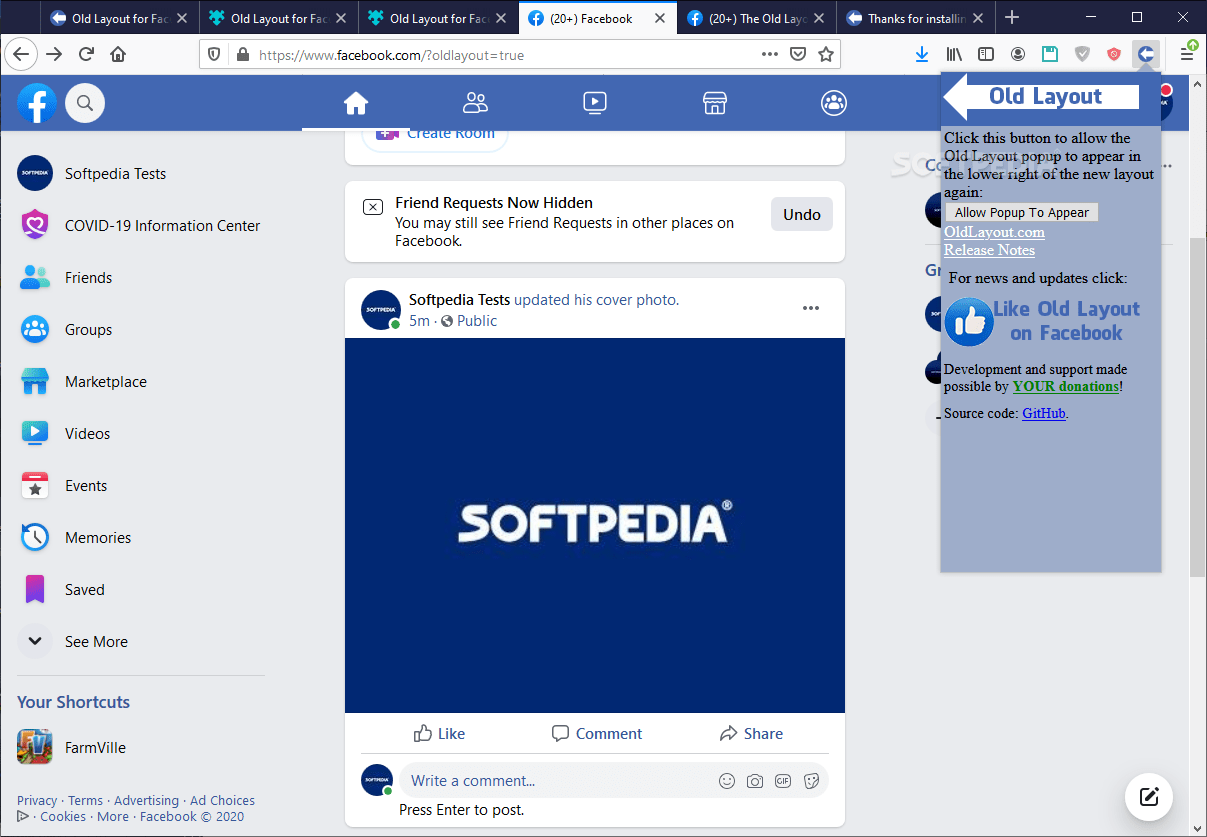The width and height of the screenshot is (1207, 837).
Task: Open the Memories page
Action: (x=97, y=537)
